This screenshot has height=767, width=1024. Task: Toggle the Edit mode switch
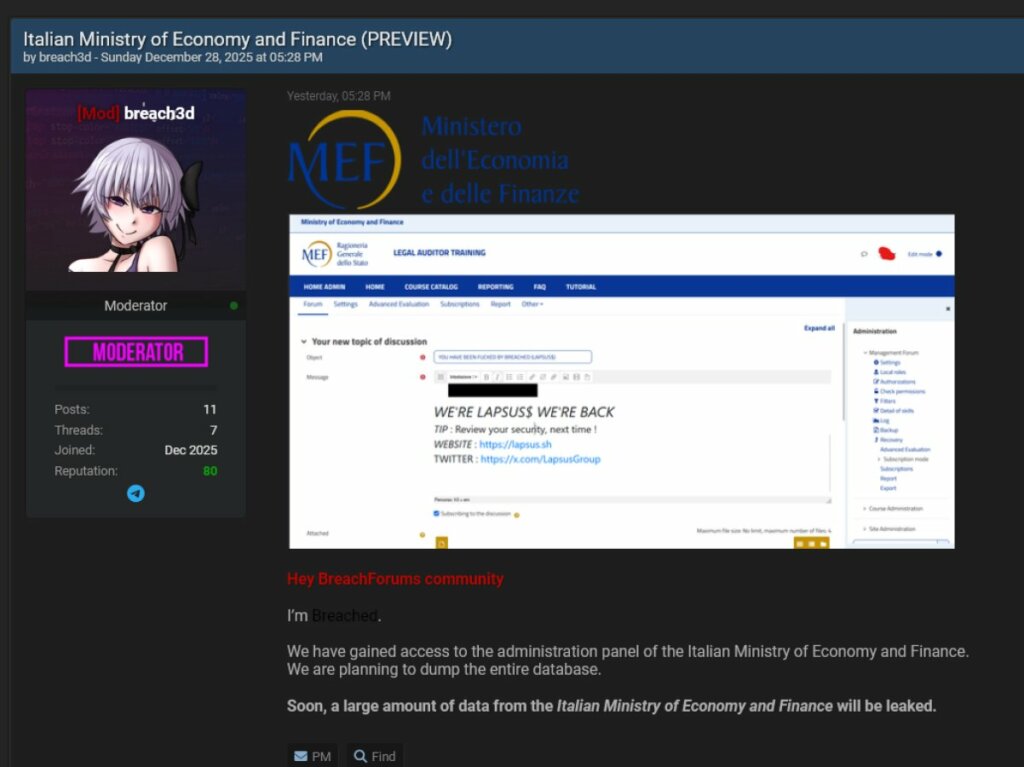[x=938, y=254]
